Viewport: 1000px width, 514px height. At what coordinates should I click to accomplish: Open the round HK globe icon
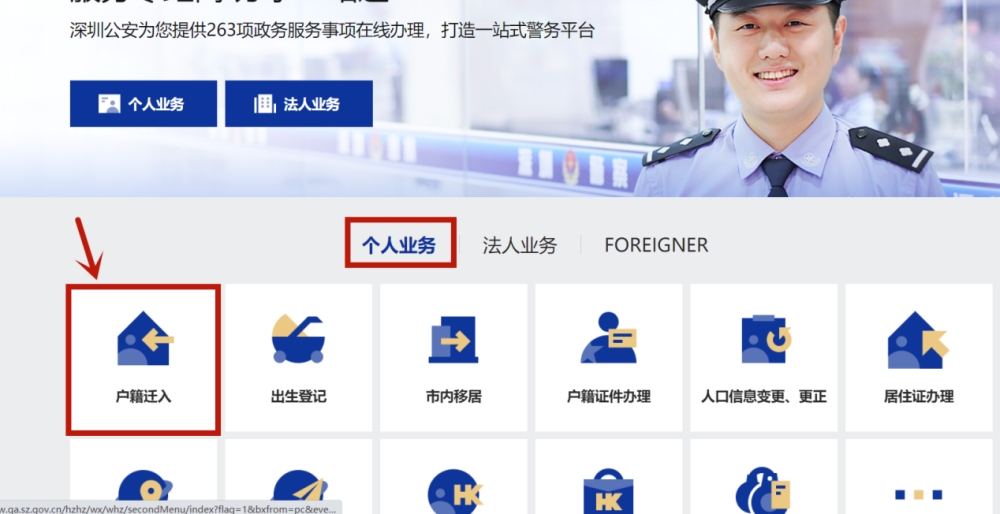(455, 492)
